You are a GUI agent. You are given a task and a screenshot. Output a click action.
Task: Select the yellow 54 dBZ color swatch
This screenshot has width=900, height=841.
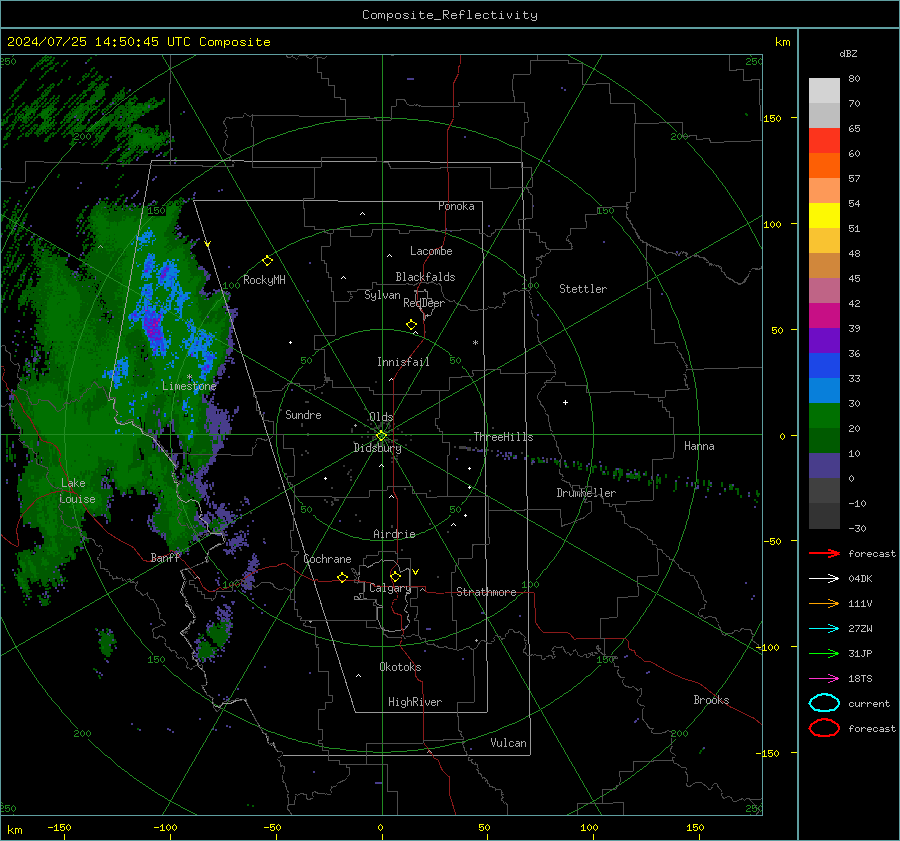click(x=824, y=215)
